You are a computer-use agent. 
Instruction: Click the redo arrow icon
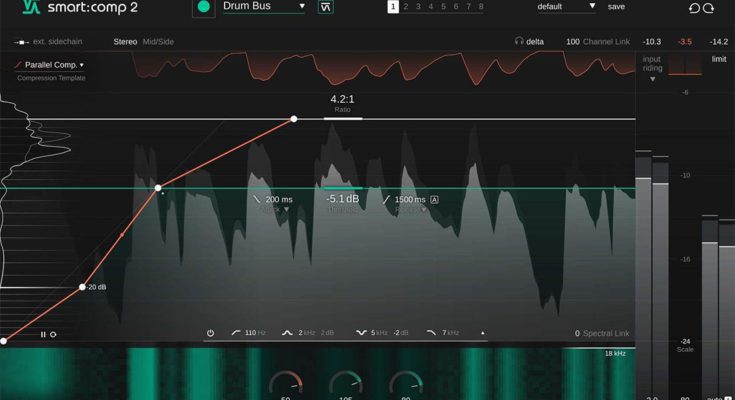pos(711,8)
